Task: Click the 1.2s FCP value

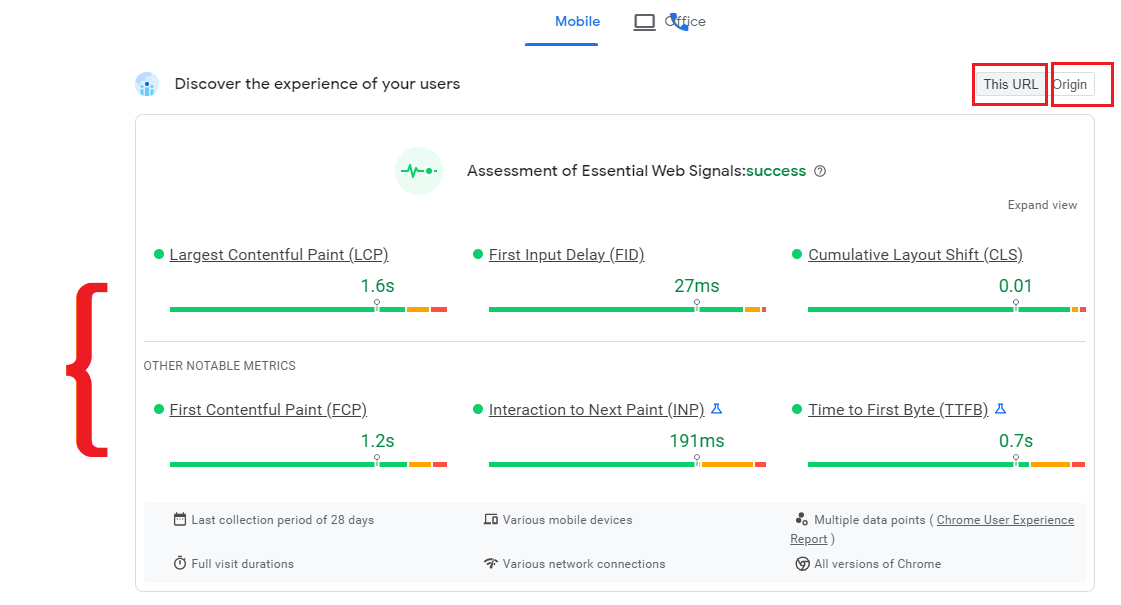Action: pos(377,441)
